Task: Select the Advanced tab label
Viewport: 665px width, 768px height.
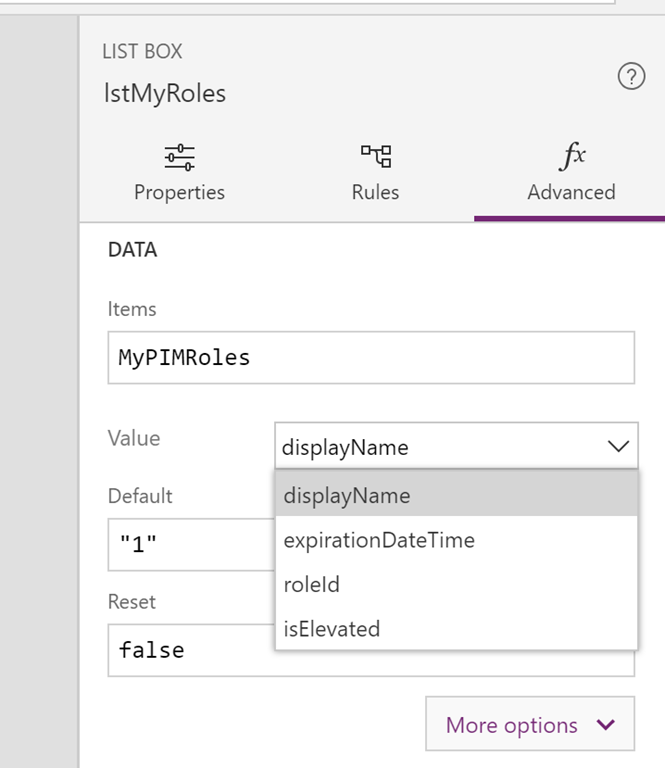Action: tap(571, 192)
